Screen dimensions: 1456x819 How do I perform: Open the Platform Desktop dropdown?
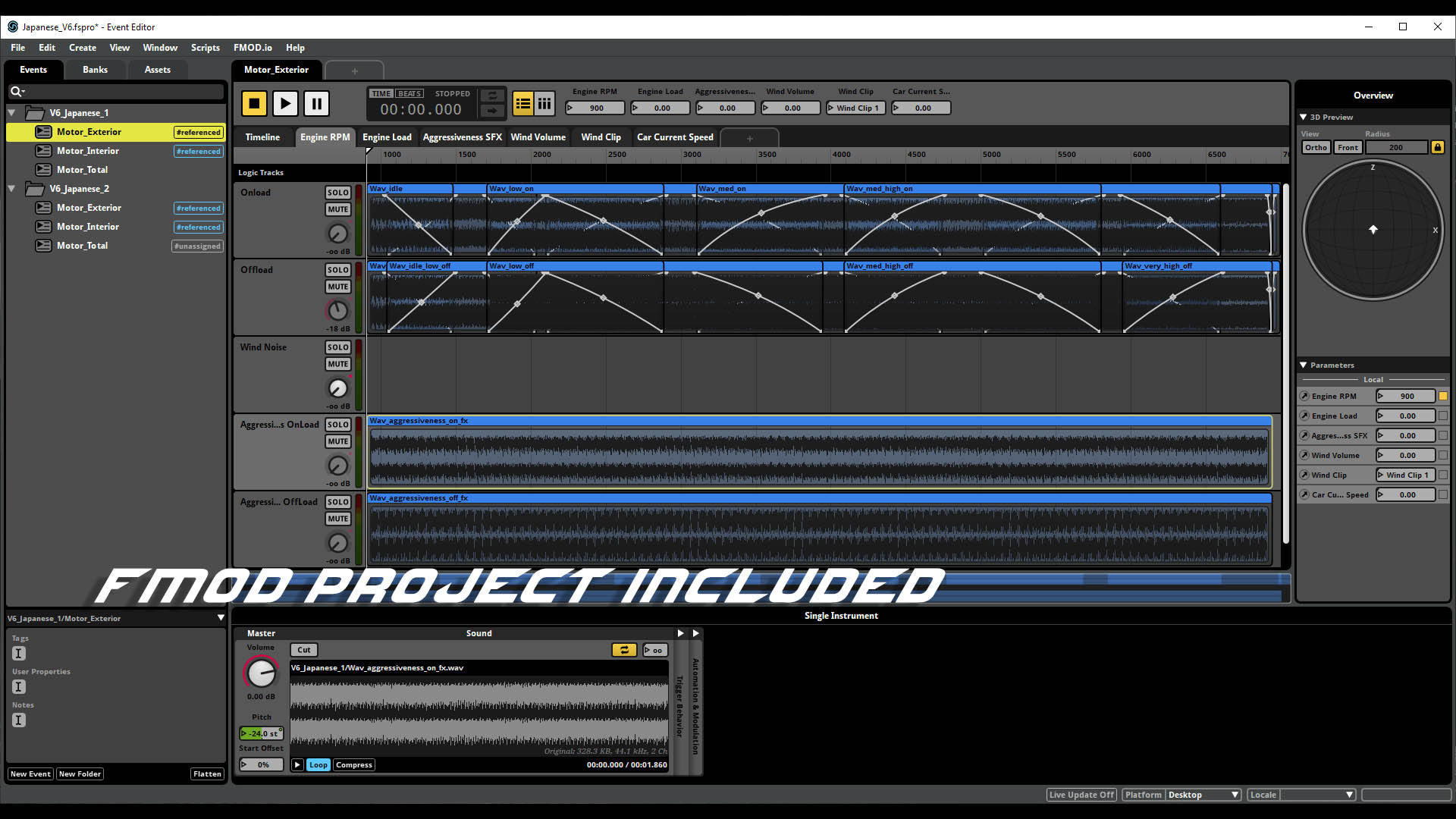coord(1203,795)
